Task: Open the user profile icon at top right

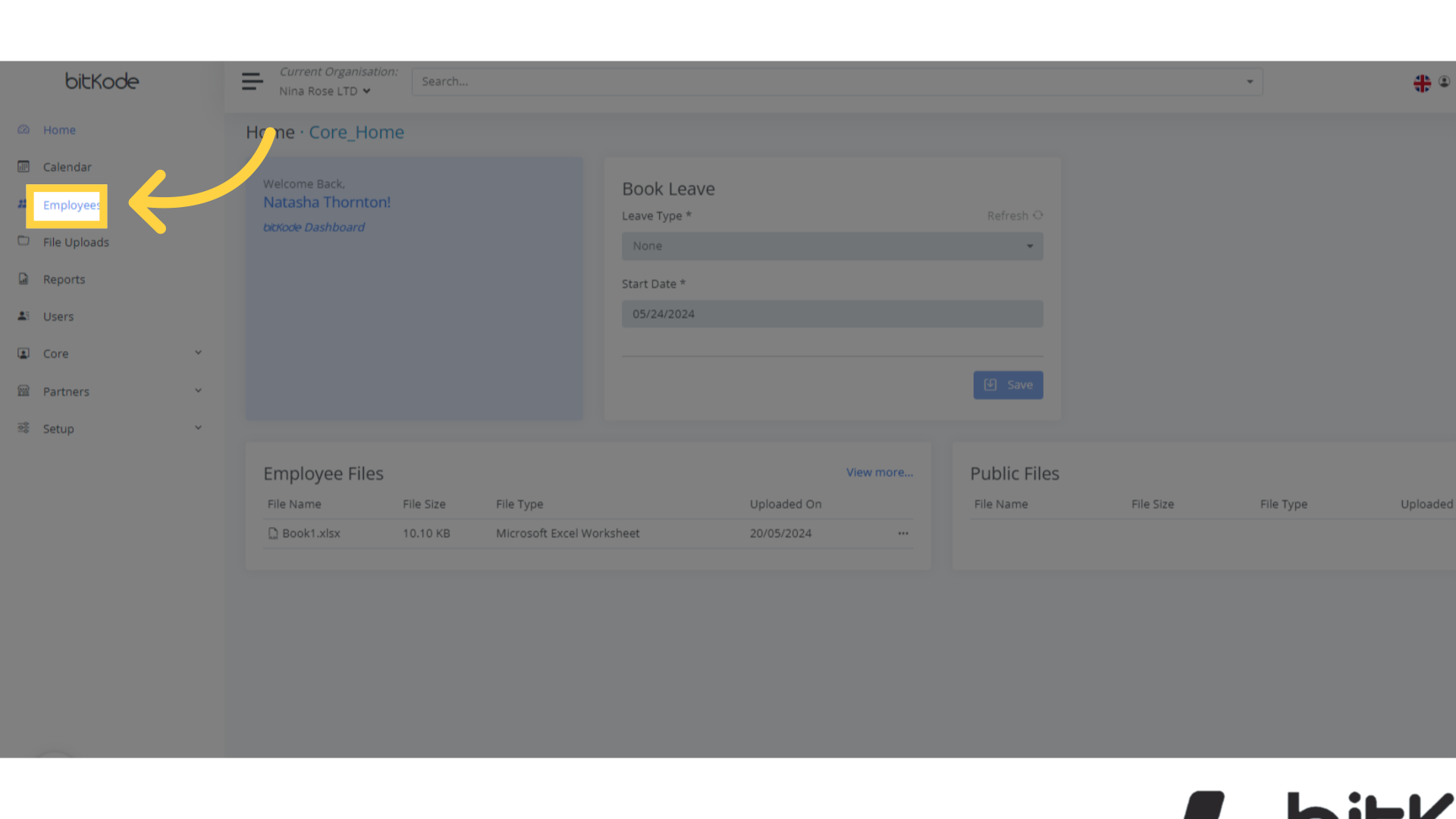Action: [x=1445, y=82]
